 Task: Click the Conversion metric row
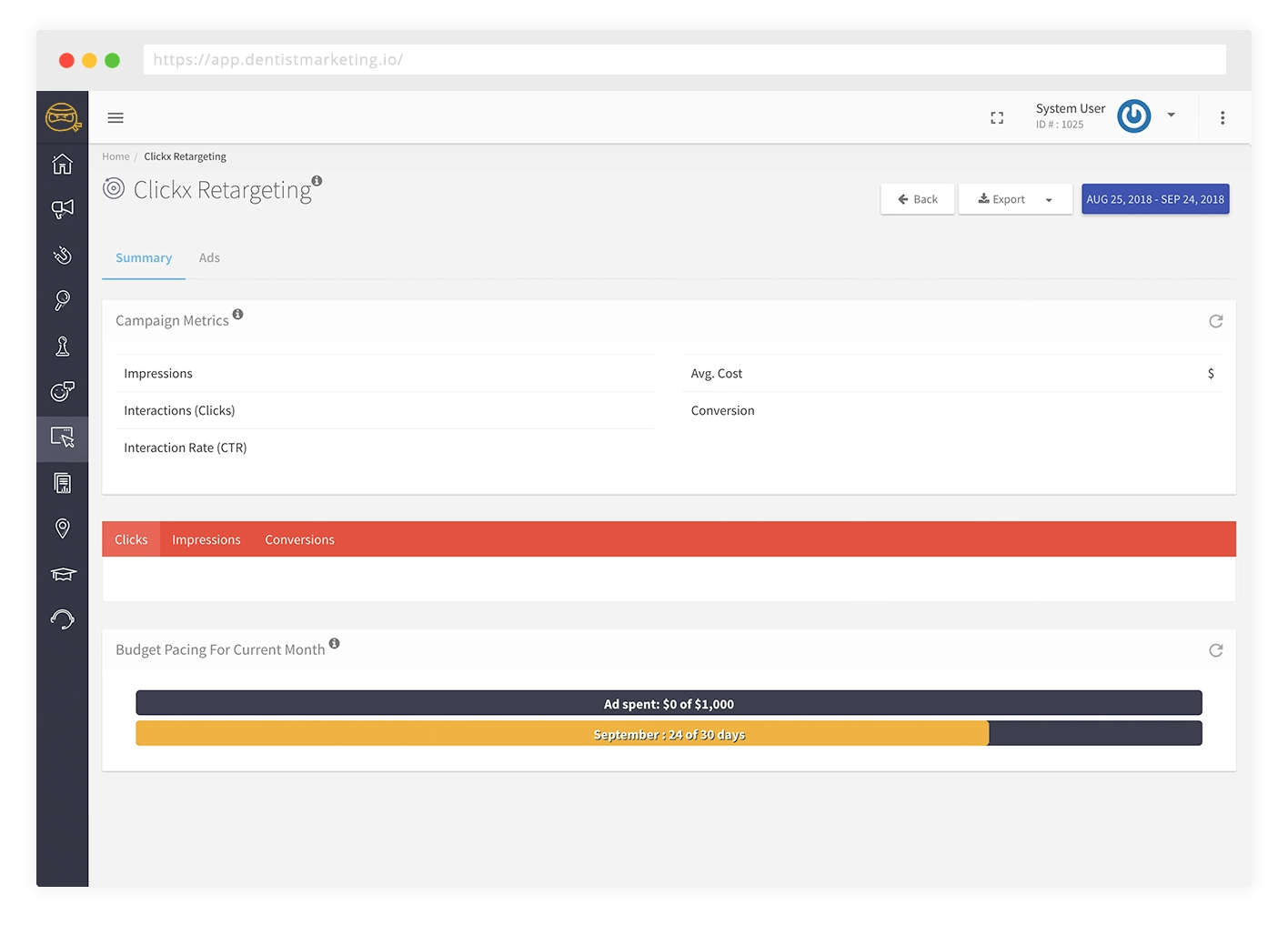(952, 410)
